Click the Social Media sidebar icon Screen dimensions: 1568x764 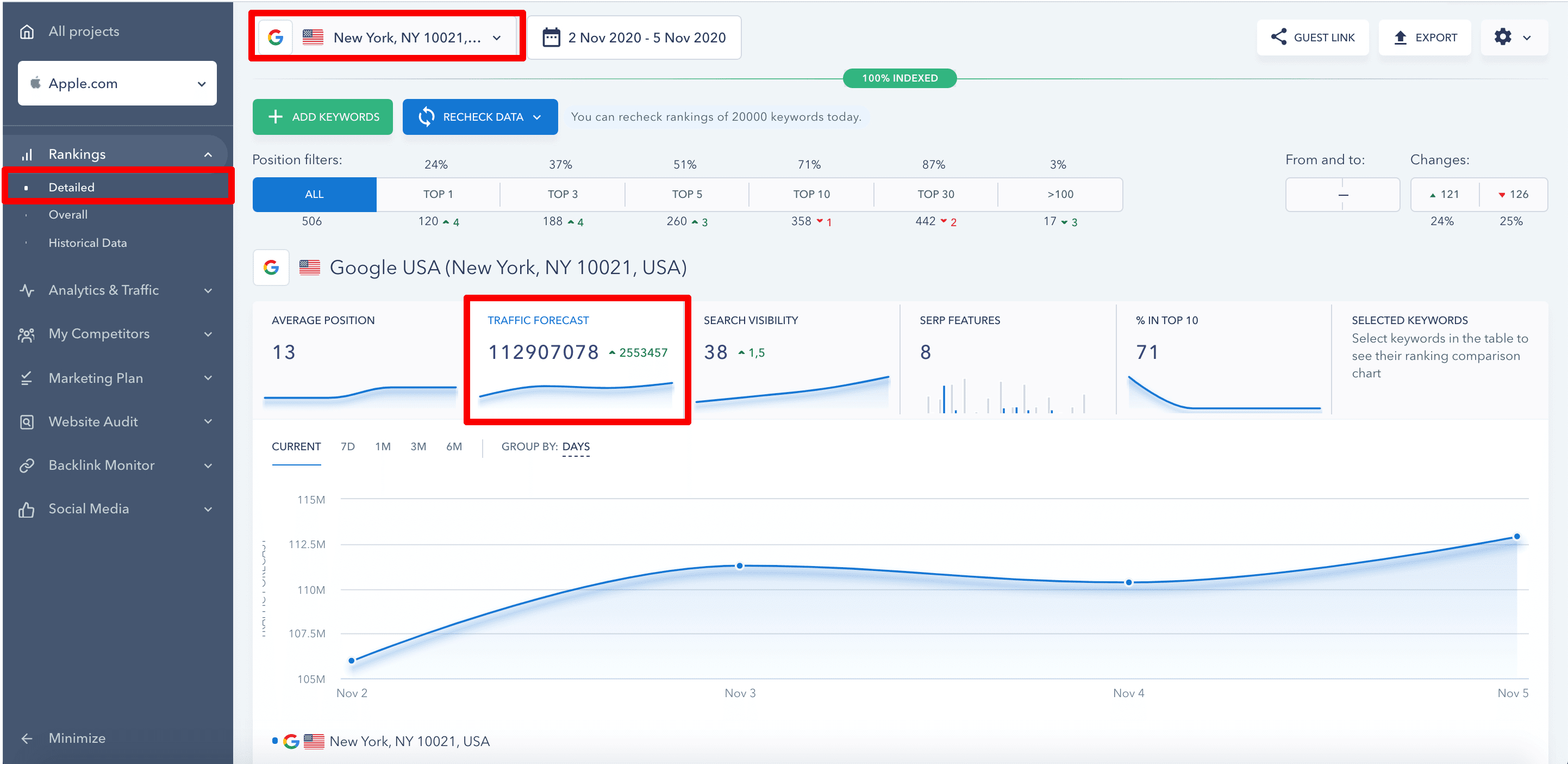tap(29, 509)
